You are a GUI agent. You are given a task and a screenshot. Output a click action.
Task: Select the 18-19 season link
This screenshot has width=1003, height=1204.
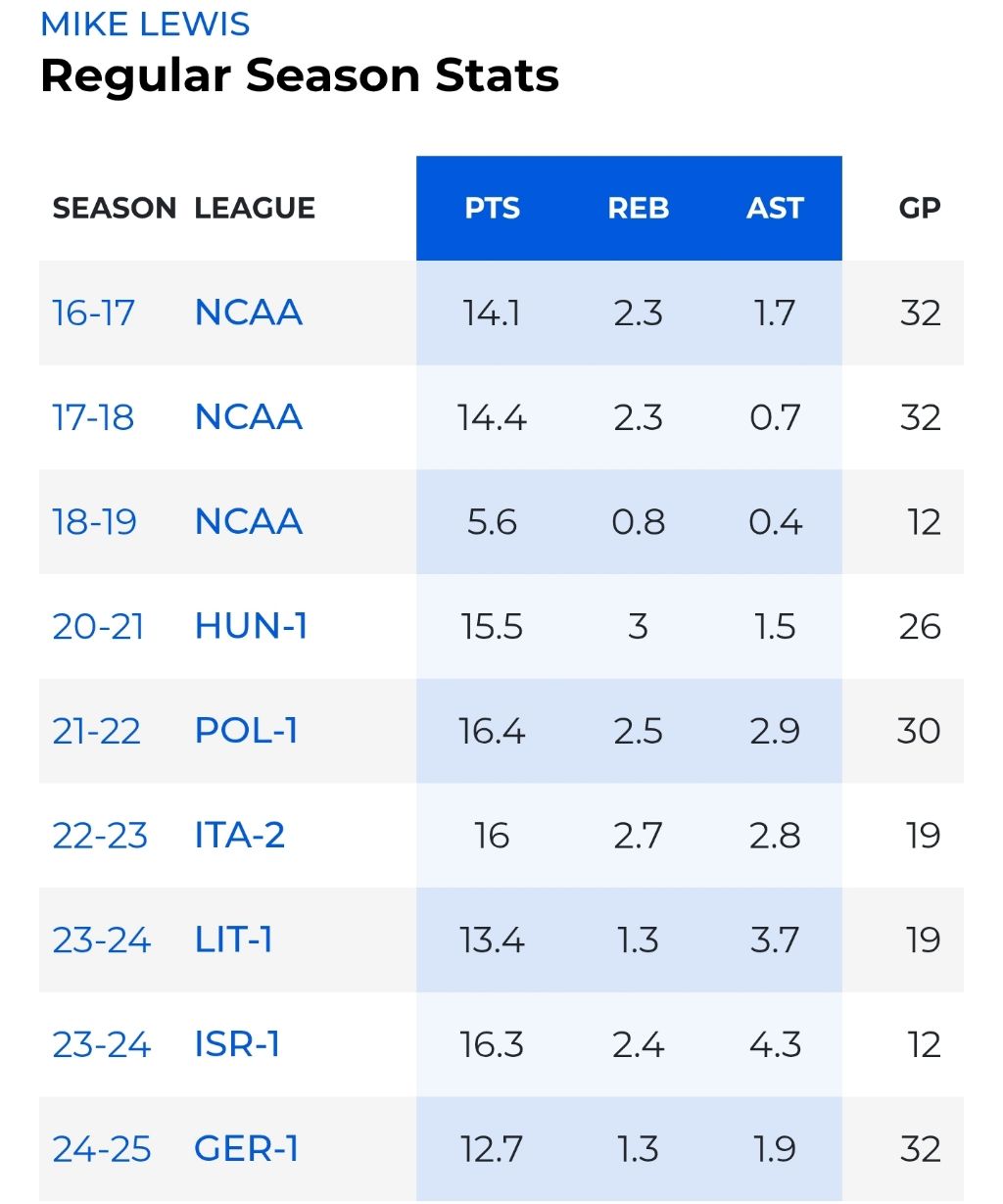[x=94, y=522]
